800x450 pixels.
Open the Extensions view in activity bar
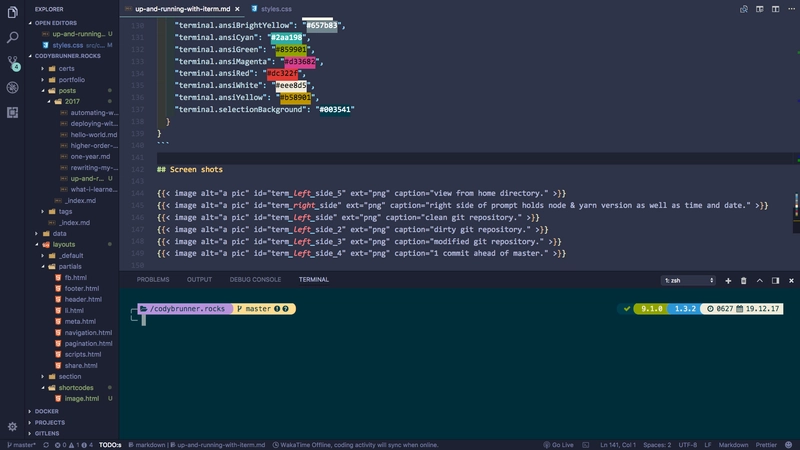pos(12,112)
